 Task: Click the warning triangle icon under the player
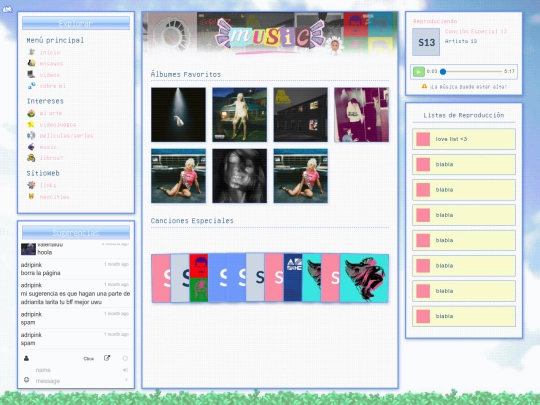(x=424, y=86)
